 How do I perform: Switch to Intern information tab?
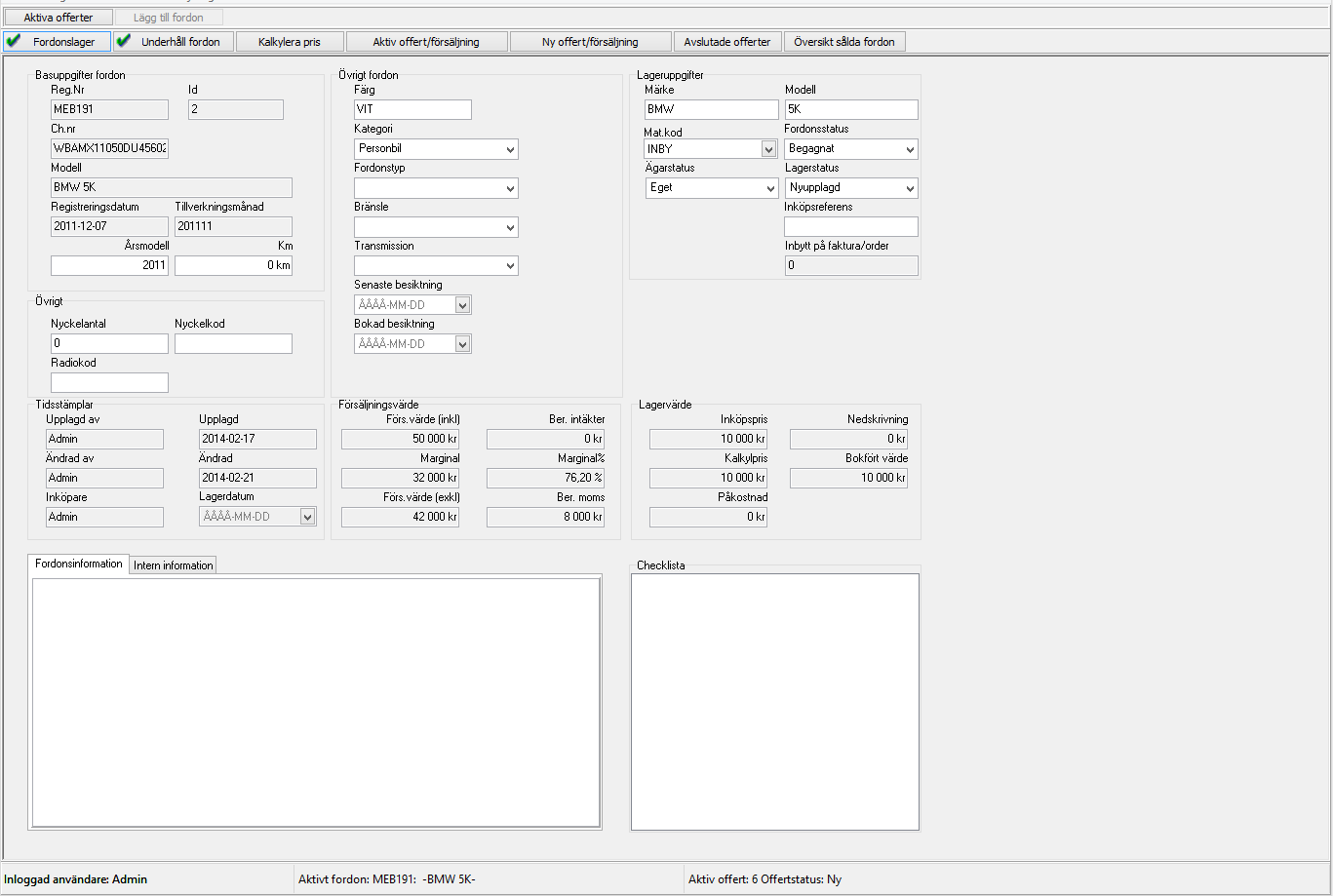174,565
